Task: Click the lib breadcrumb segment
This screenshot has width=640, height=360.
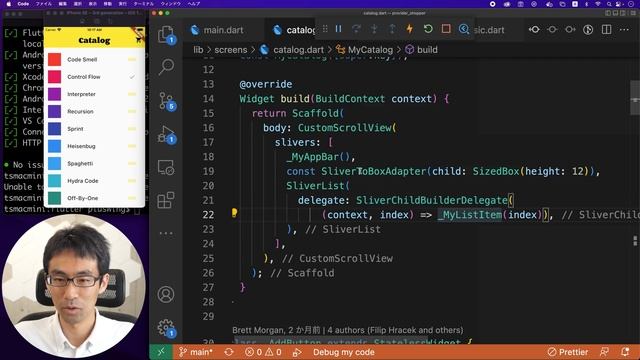Action: [x=198, y=50]
